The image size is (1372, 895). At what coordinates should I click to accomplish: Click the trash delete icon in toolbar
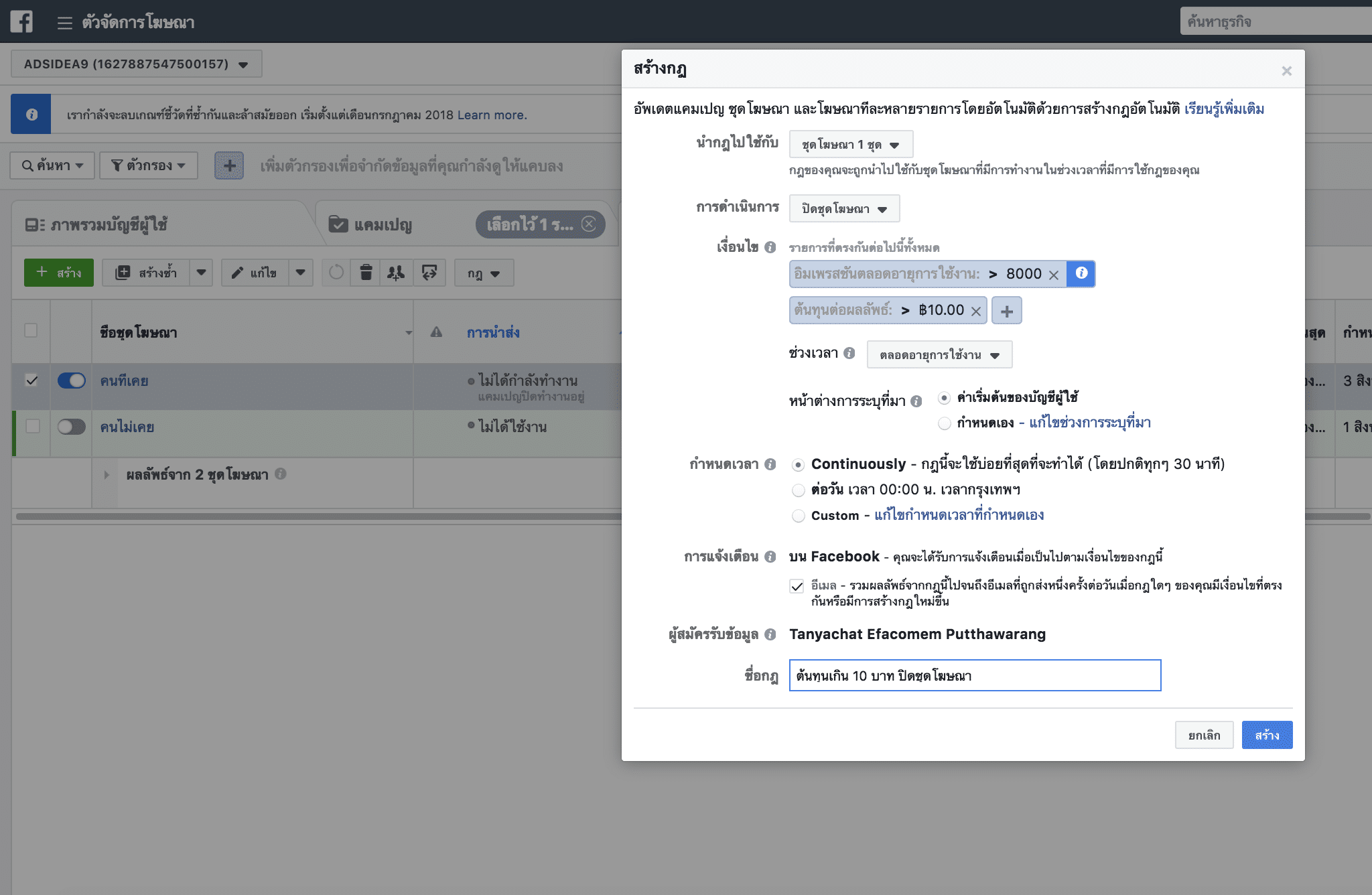pos(366,273)
